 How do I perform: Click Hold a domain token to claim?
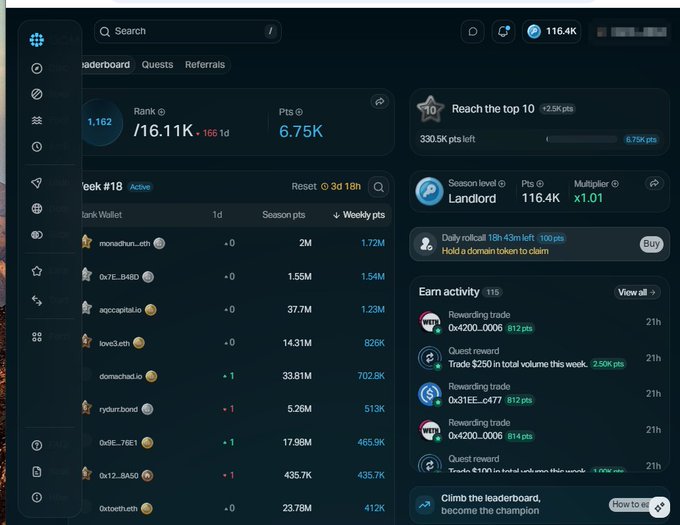click(495, 251)
